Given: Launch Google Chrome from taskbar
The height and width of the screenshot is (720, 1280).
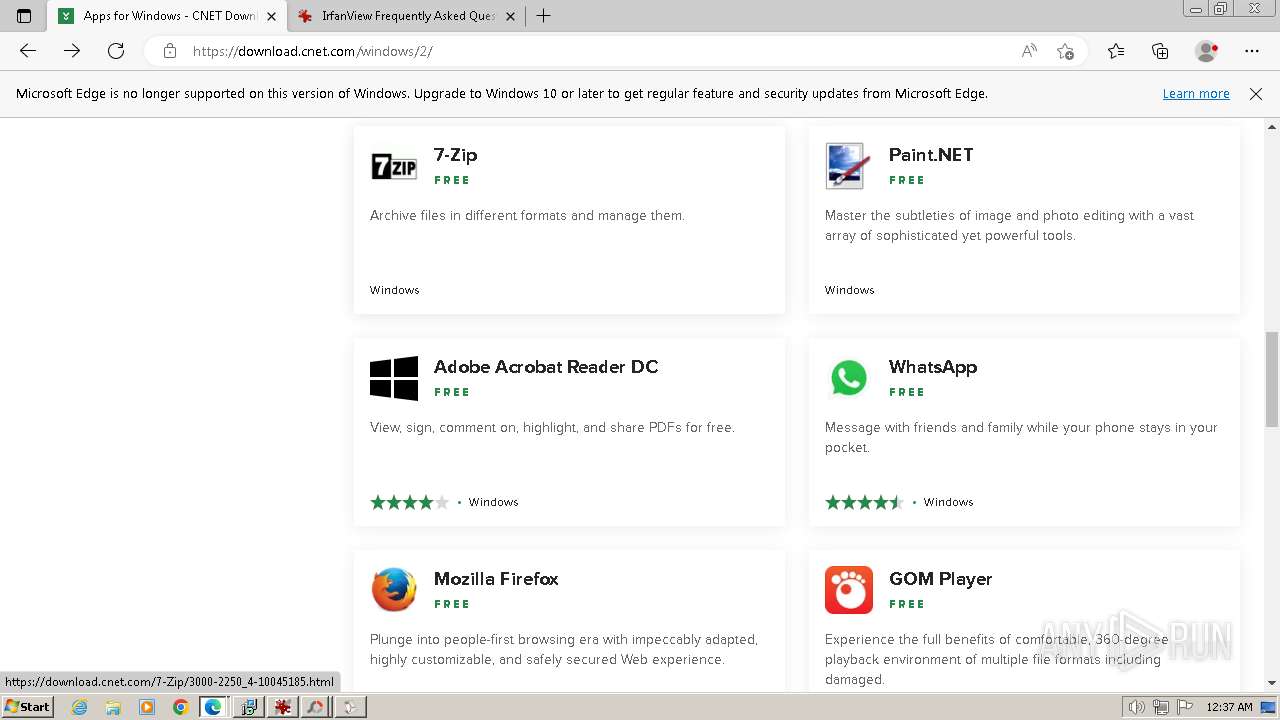Looking at the screenshot, I should pyautogui.click(x=180, y=707).
